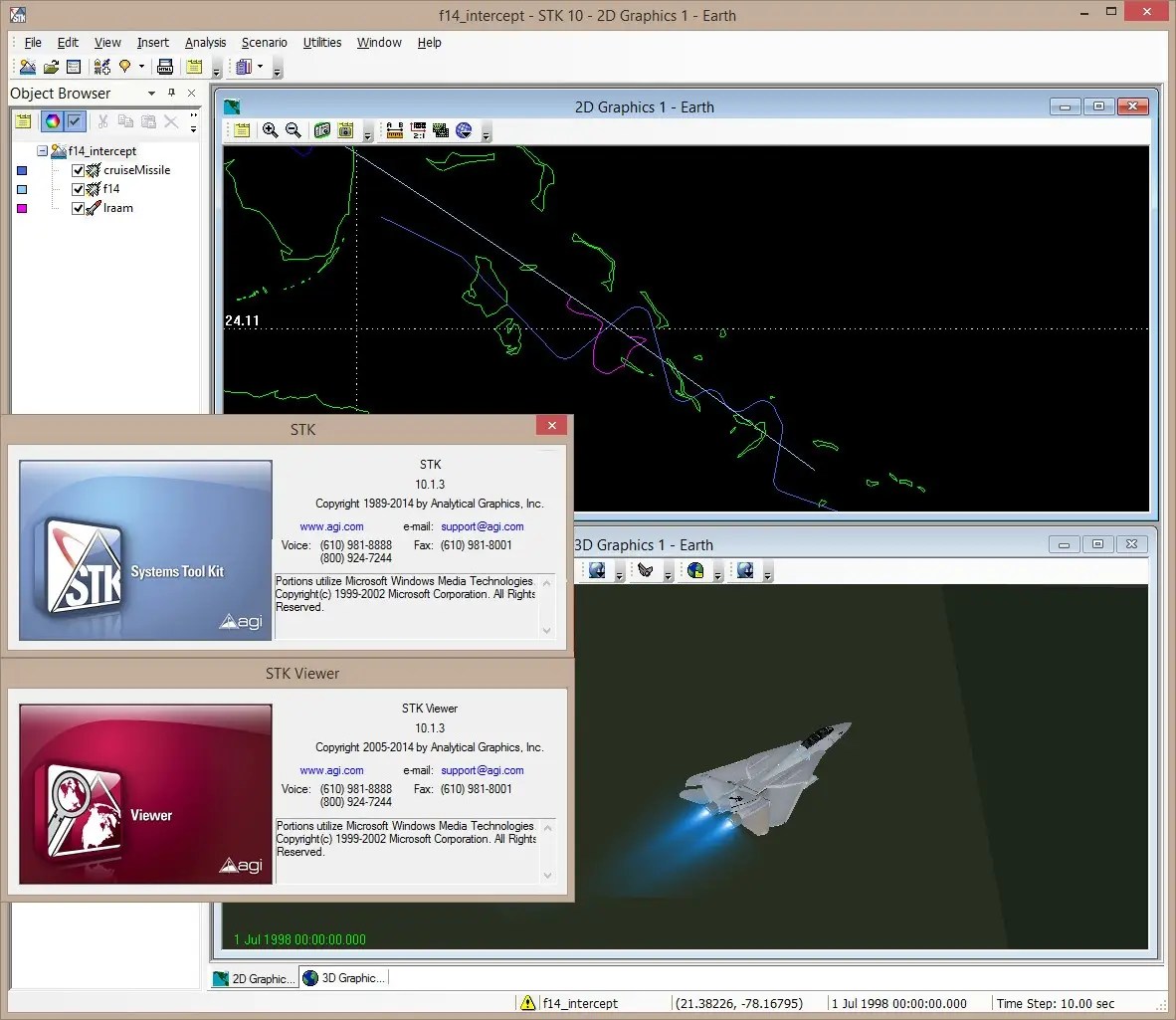Select the f14 object in the tree

(x=111, y=189)
